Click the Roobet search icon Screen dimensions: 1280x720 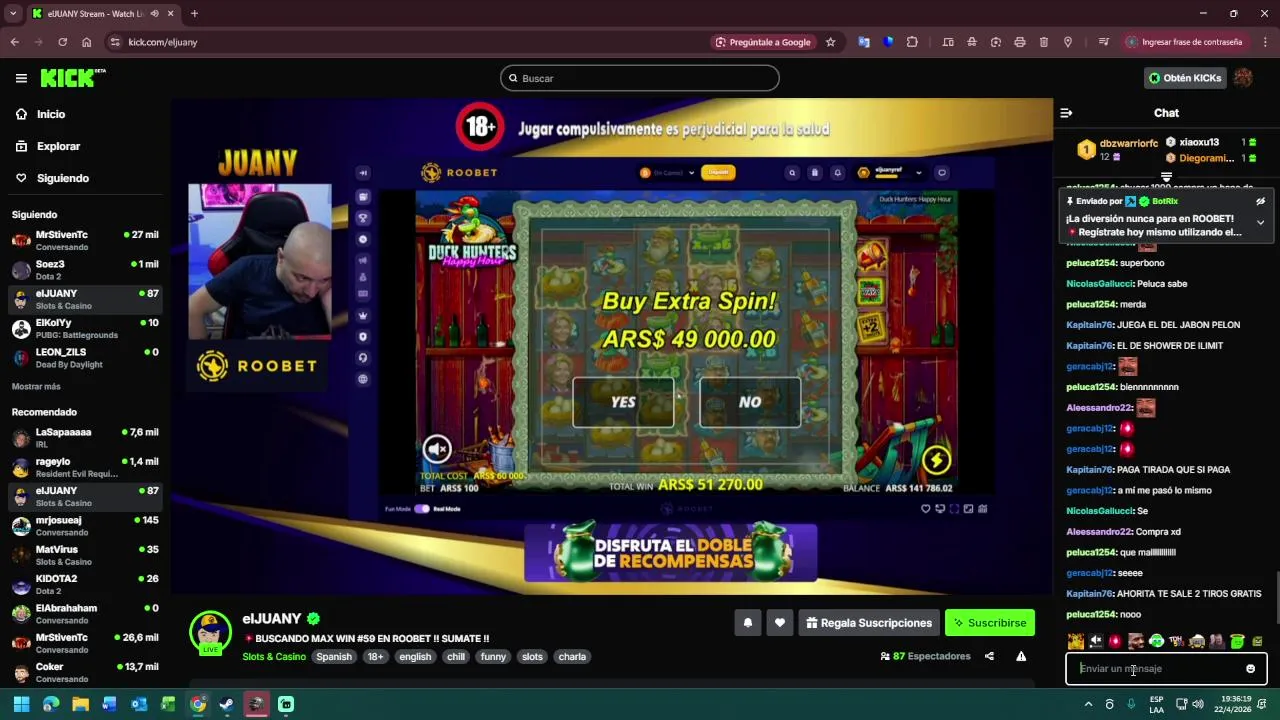(x=792, y=173)
